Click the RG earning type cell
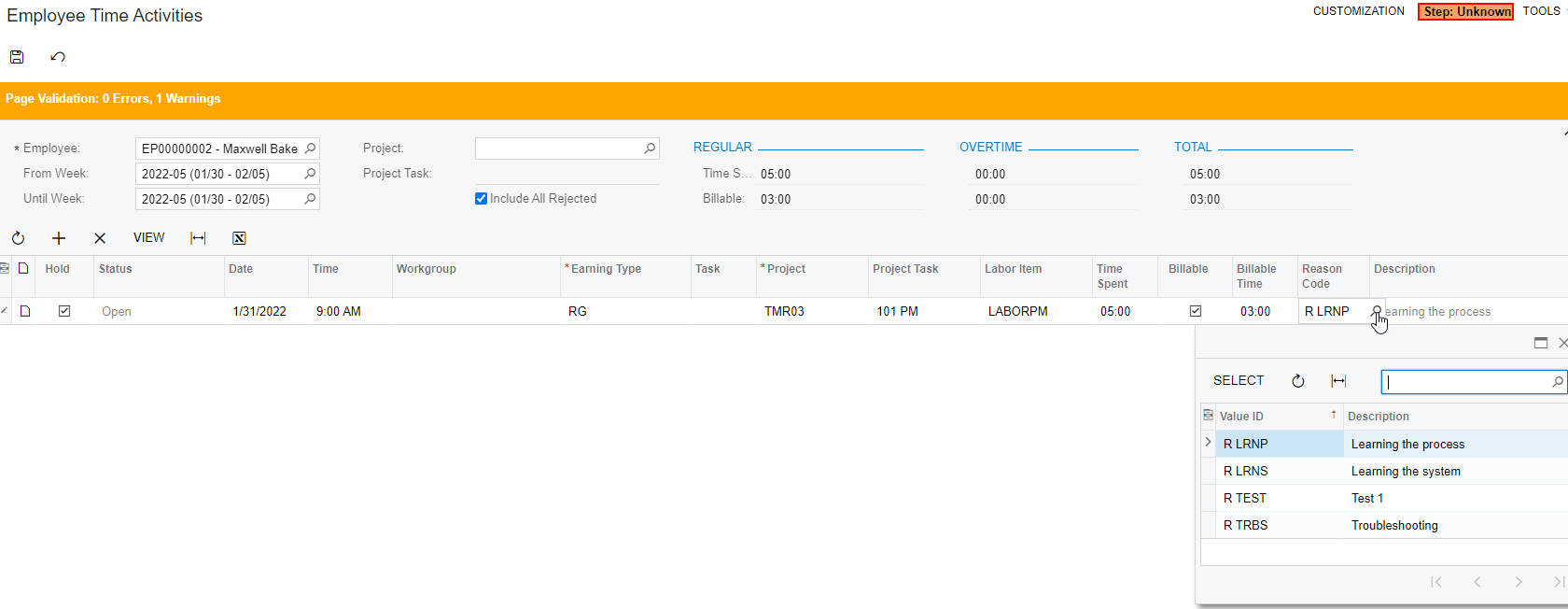 click(625, 311)
